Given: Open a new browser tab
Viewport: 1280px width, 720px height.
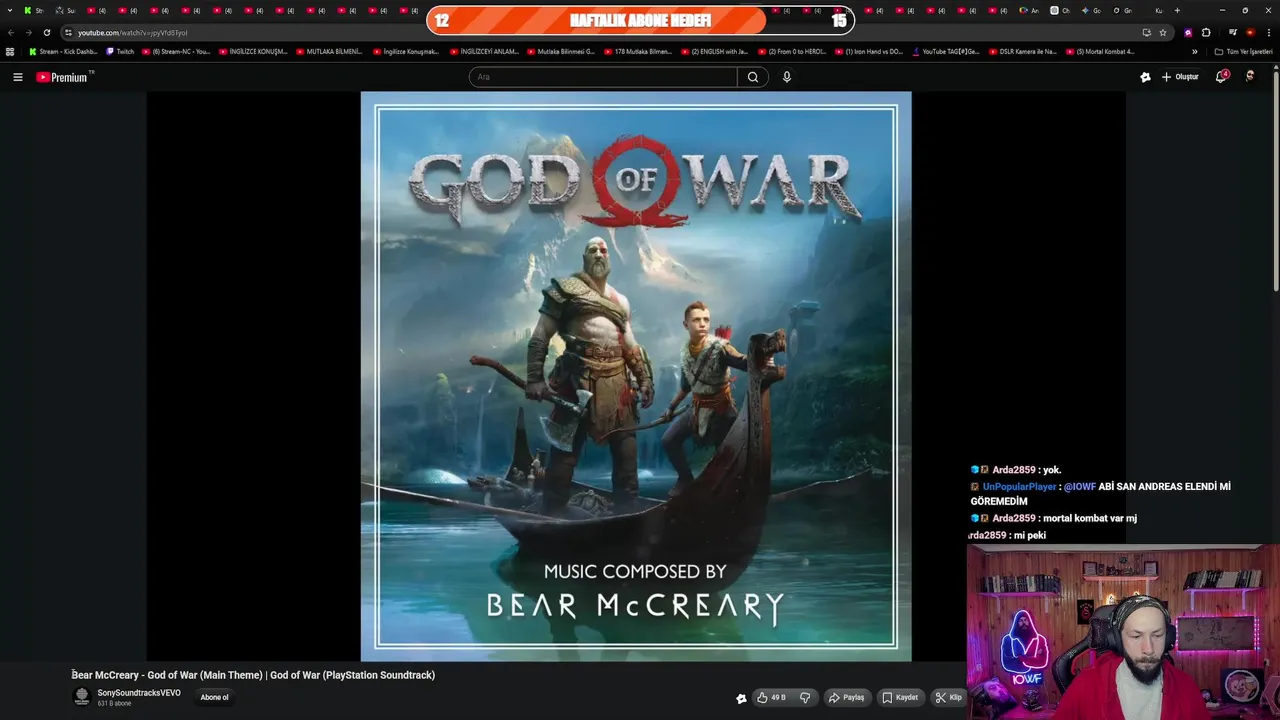Looking at the screenshot, I should coord(1177,10).
